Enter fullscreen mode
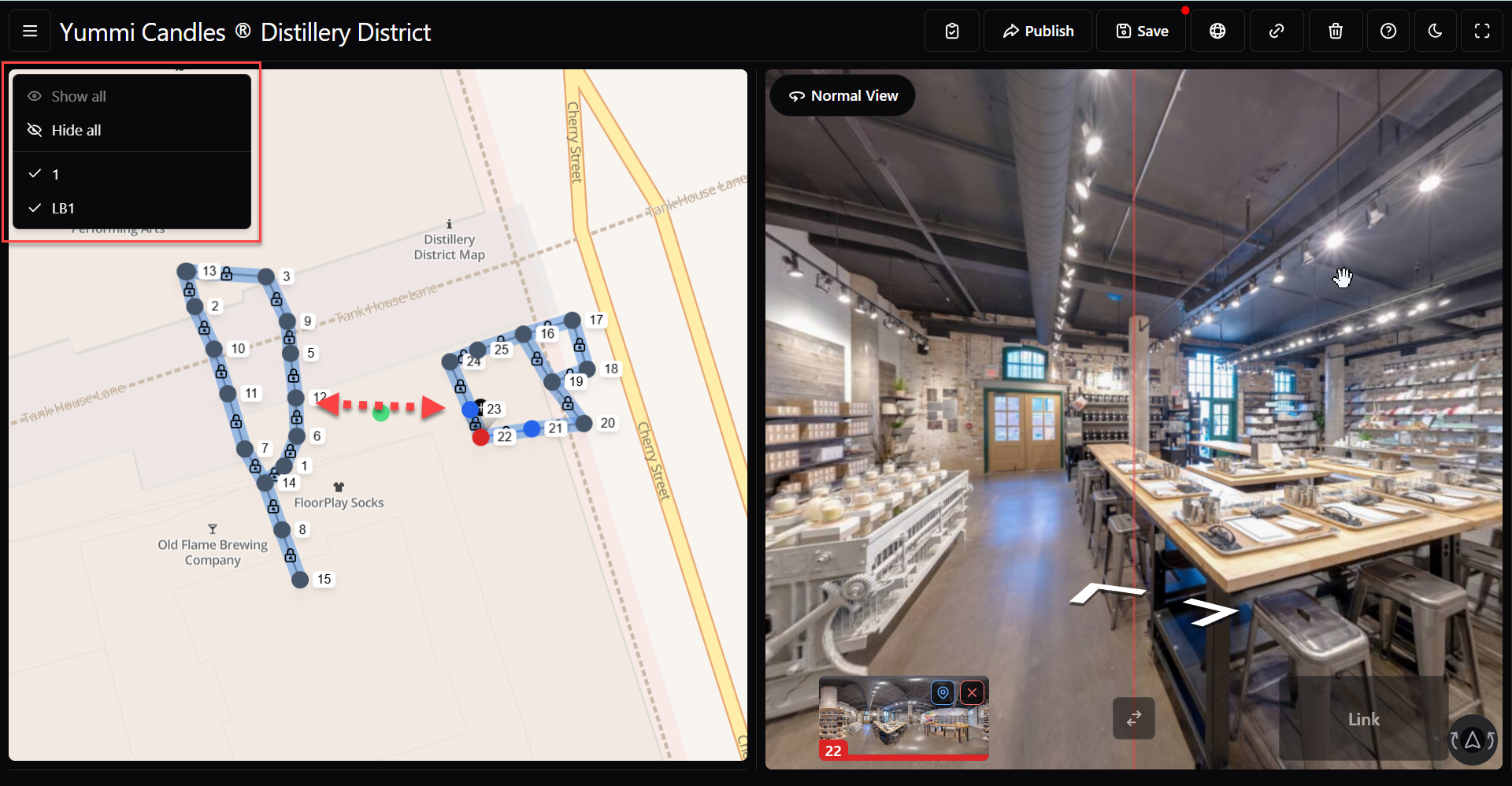1512x786 pixels. 1482,32
